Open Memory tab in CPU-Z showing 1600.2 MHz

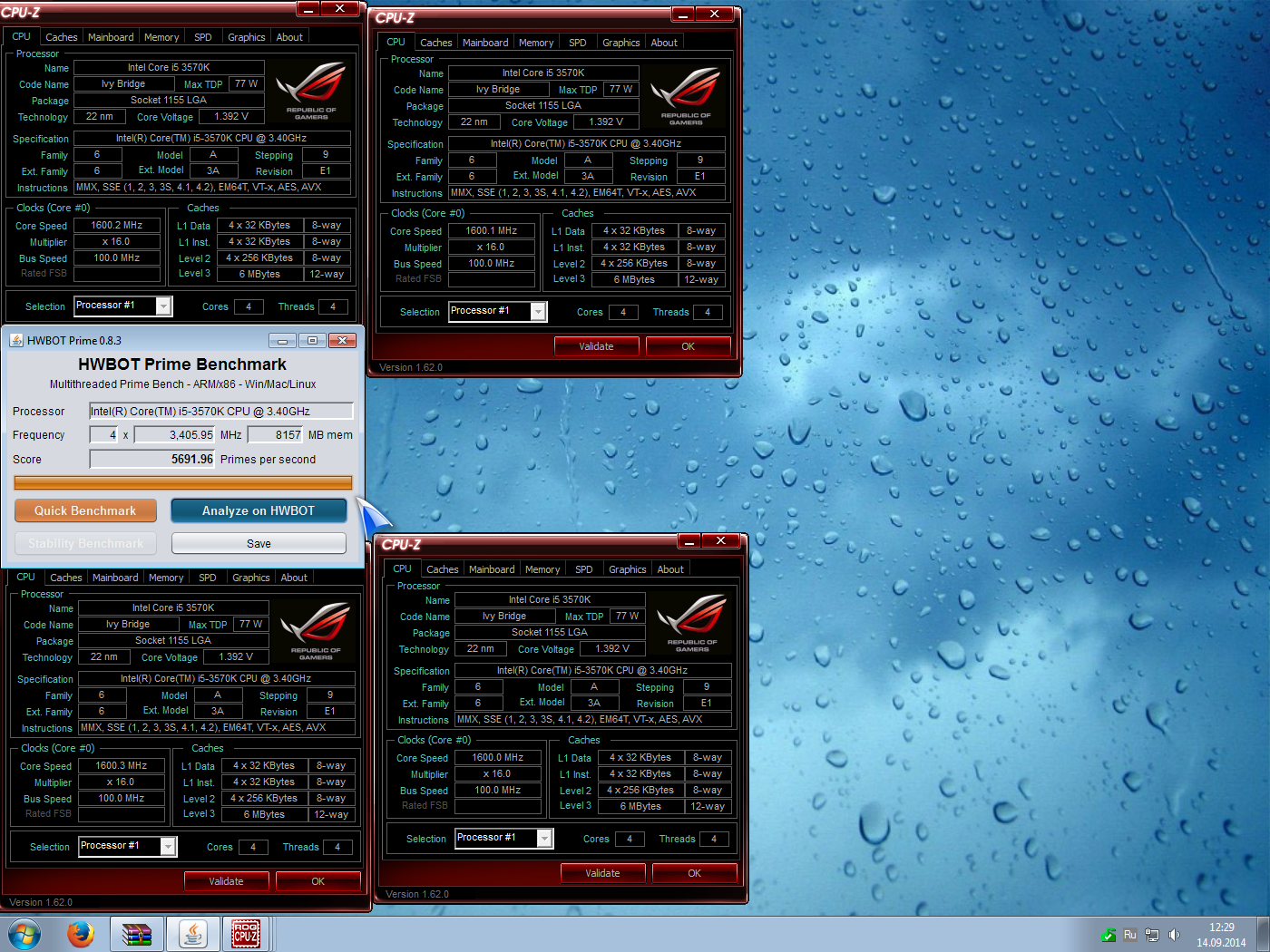pos(161,37)
